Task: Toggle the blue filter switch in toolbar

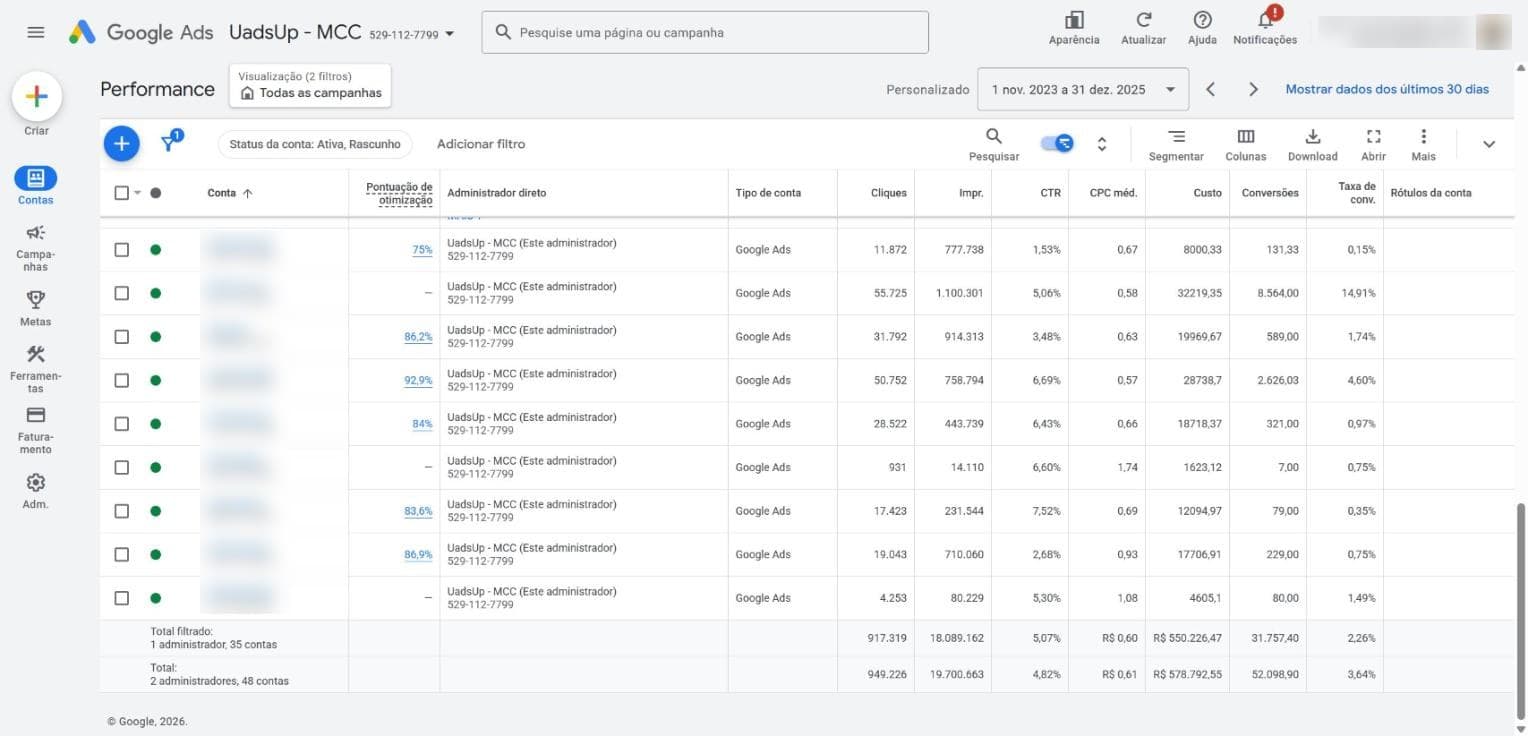Action: [x=1058, y=143]
